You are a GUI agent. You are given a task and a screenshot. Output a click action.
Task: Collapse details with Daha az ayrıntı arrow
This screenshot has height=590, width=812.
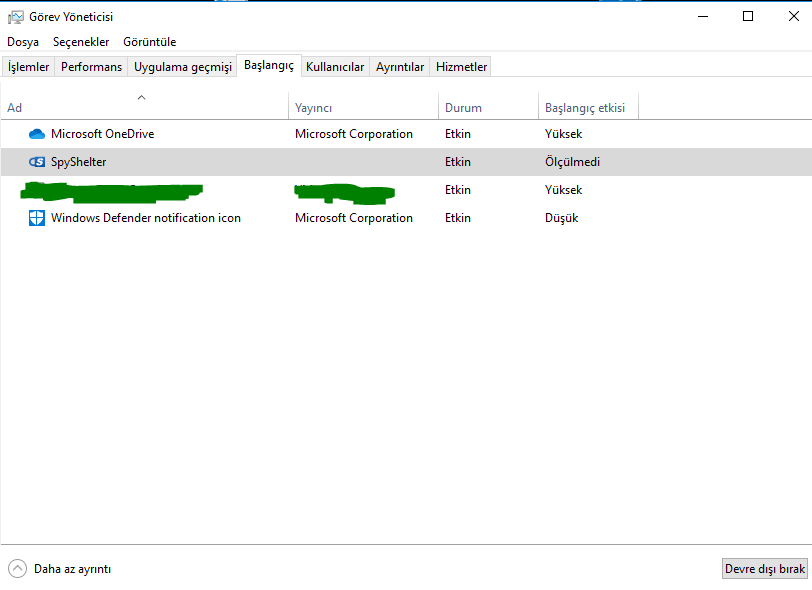pyautogui.click(x=17, y=569)
